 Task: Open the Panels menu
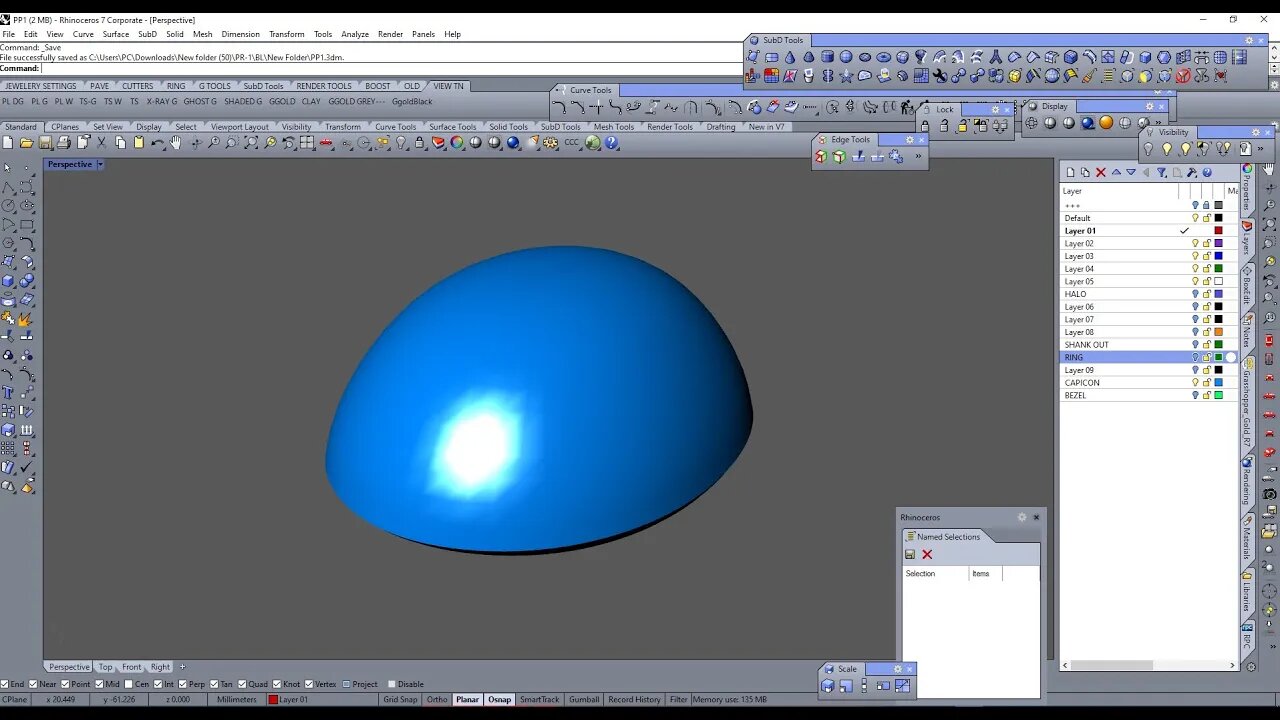[x=423, y=34]
